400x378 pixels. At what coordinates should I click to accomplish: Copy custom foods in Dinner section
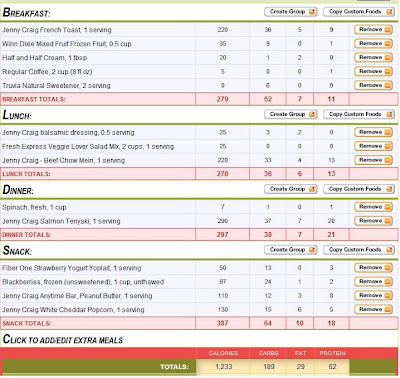[359, 189]
